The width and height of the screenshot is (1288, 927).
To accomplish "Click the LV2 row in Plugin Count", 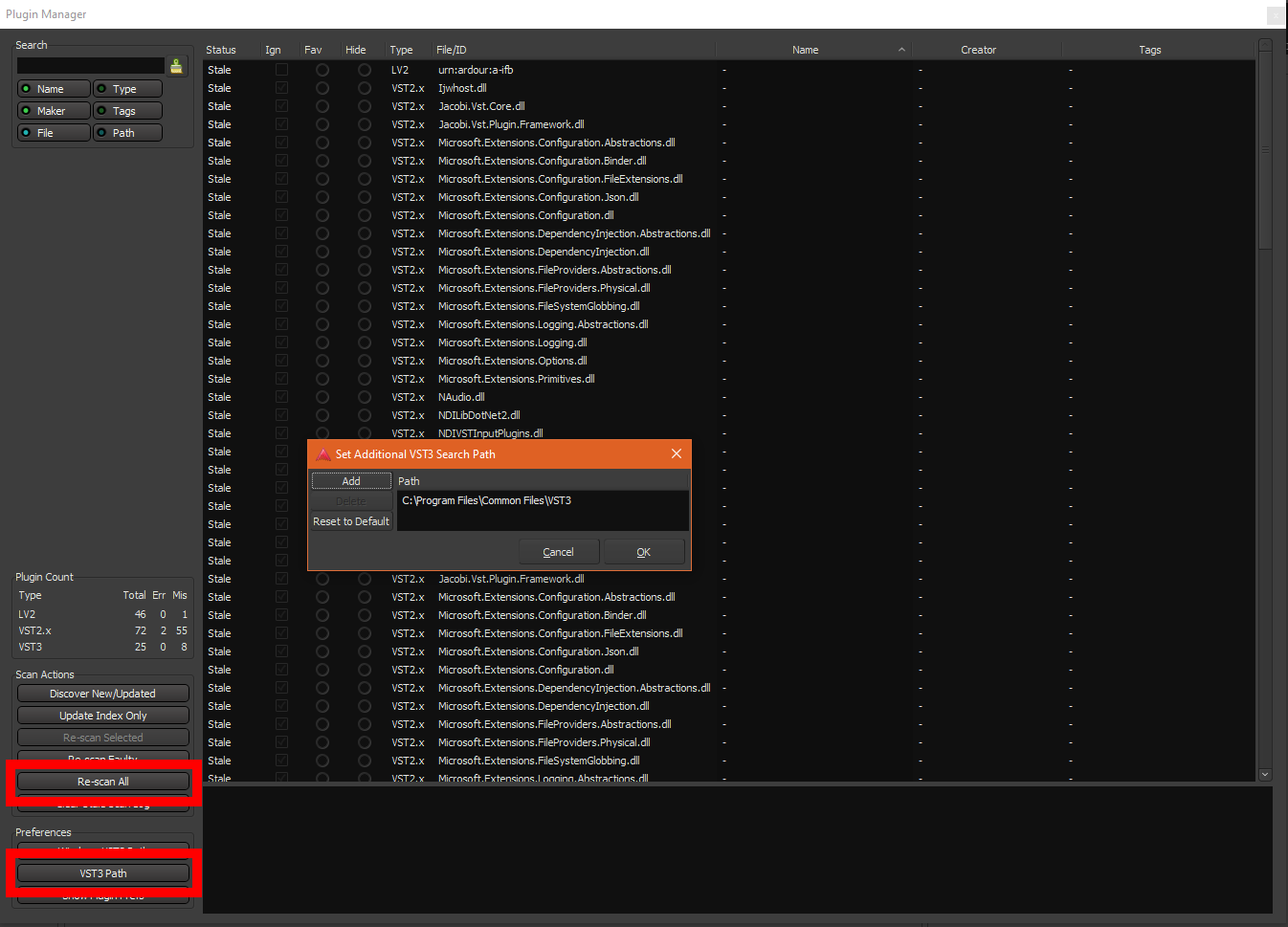I will pyautogui.click(x=103, y=614).
